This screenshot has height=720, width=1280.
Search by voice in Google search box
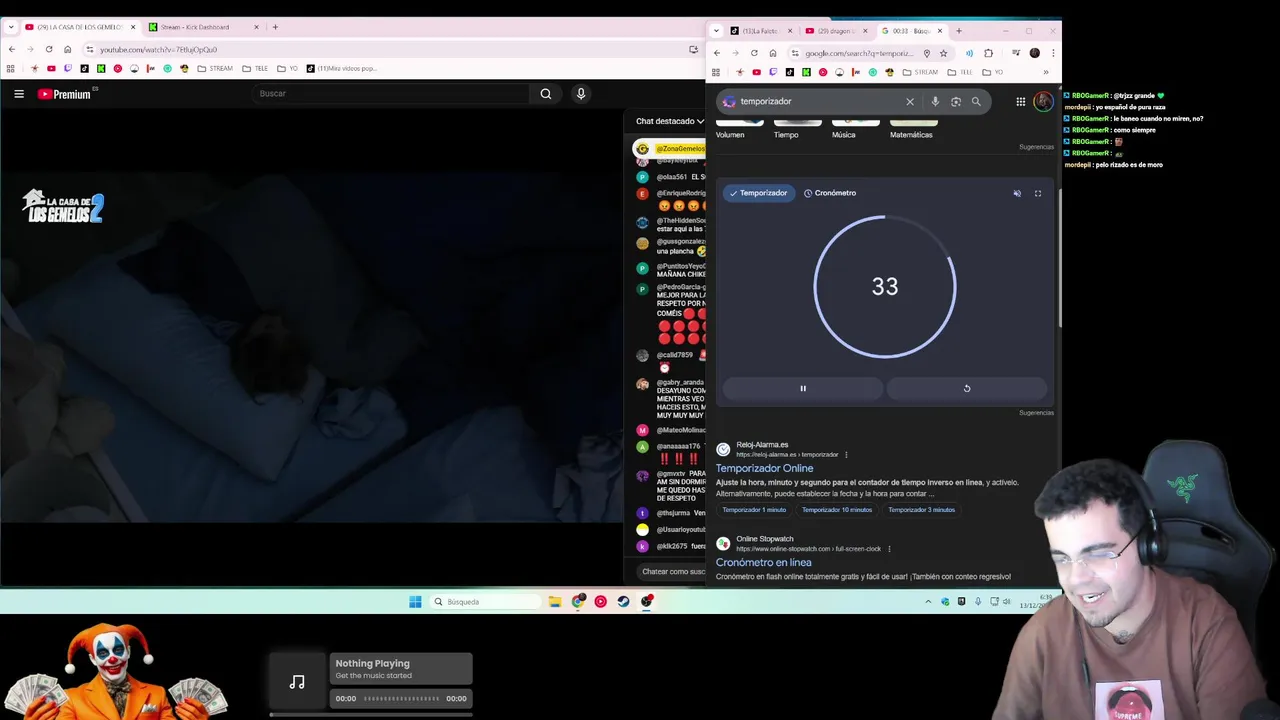(935, 102)
